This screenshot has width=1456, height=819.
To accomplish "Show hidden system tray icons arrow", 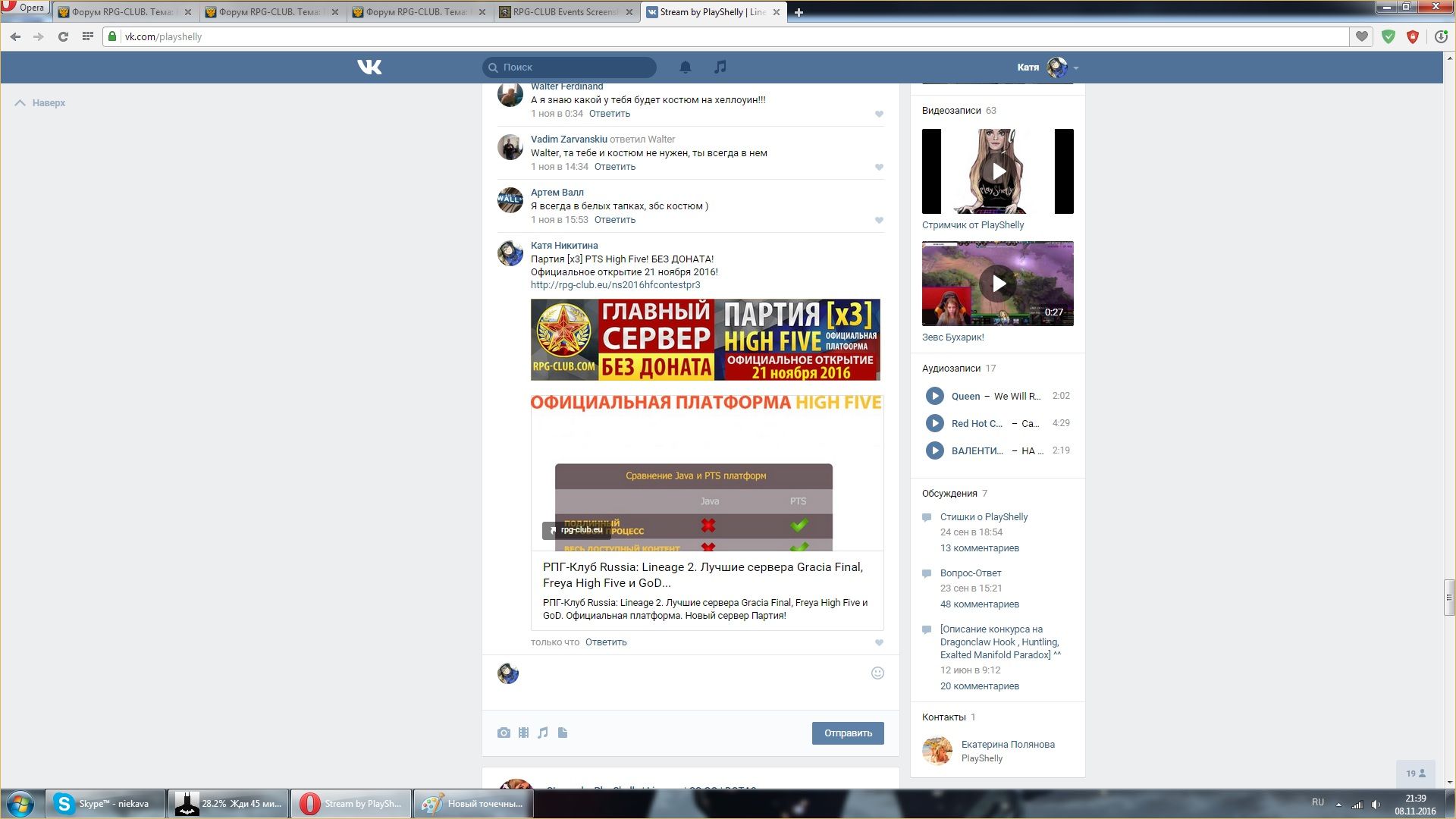I will 1338,805.
